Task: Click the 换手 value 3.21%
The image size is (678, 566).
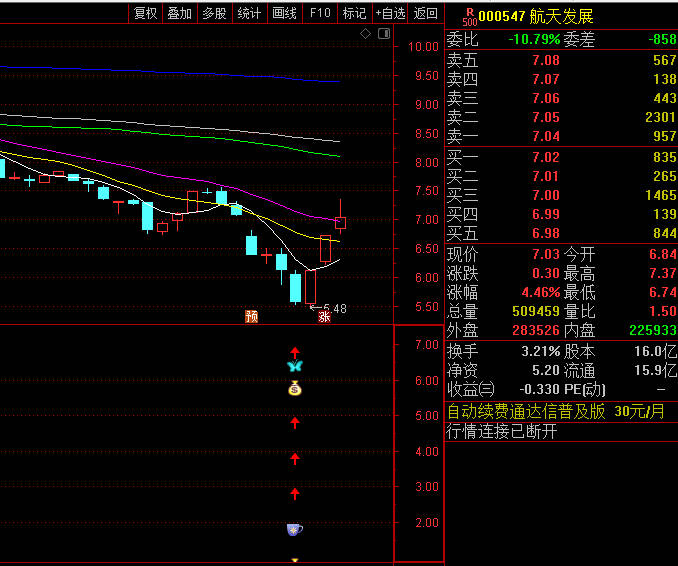Action: 540,351
